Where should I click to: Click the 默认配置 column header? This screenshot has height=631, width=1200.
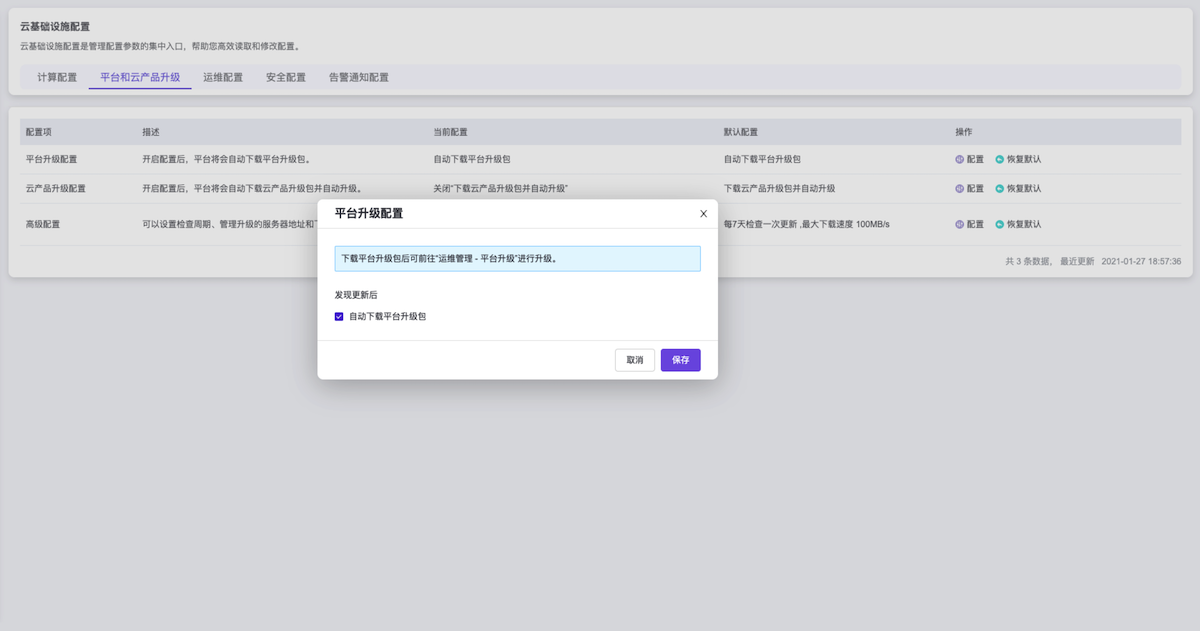click(x=741, y=132)
